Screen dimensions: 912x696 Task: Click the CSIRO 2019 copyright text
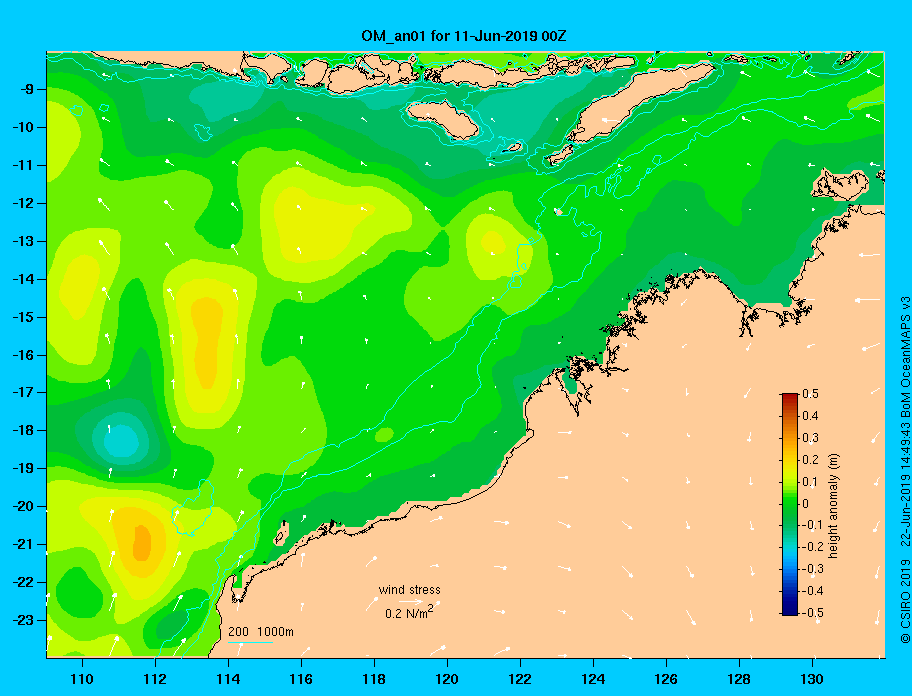(905, 601)
